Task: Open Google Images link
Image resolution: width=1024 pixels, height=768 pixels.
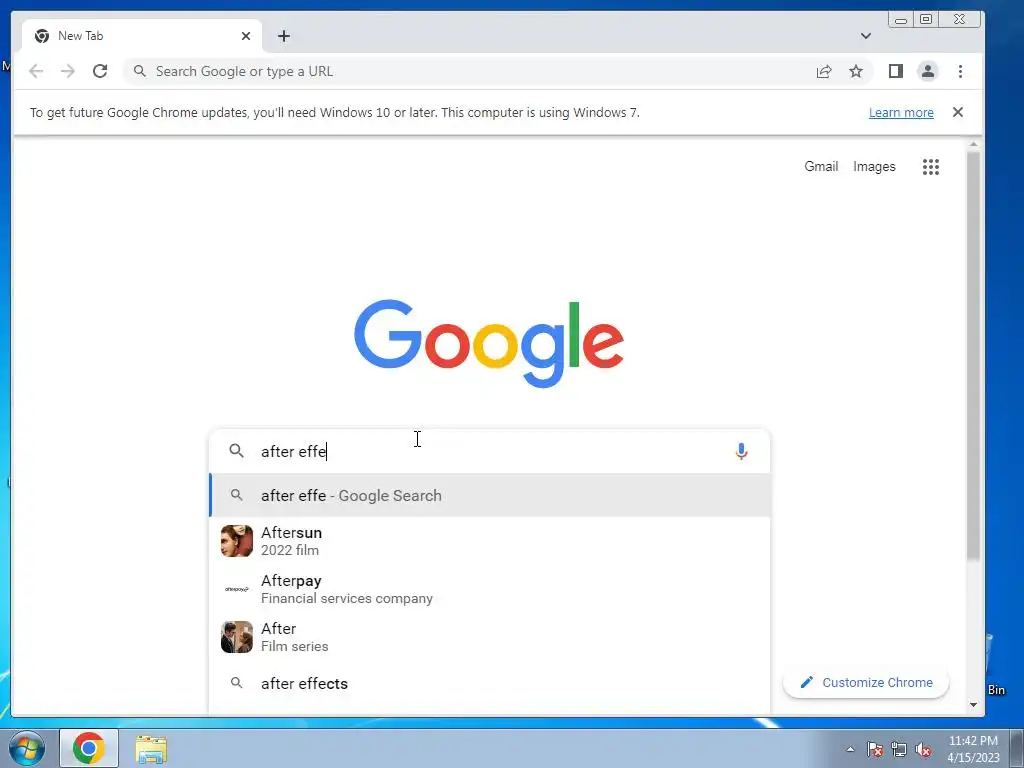Action: pos(874,167)
